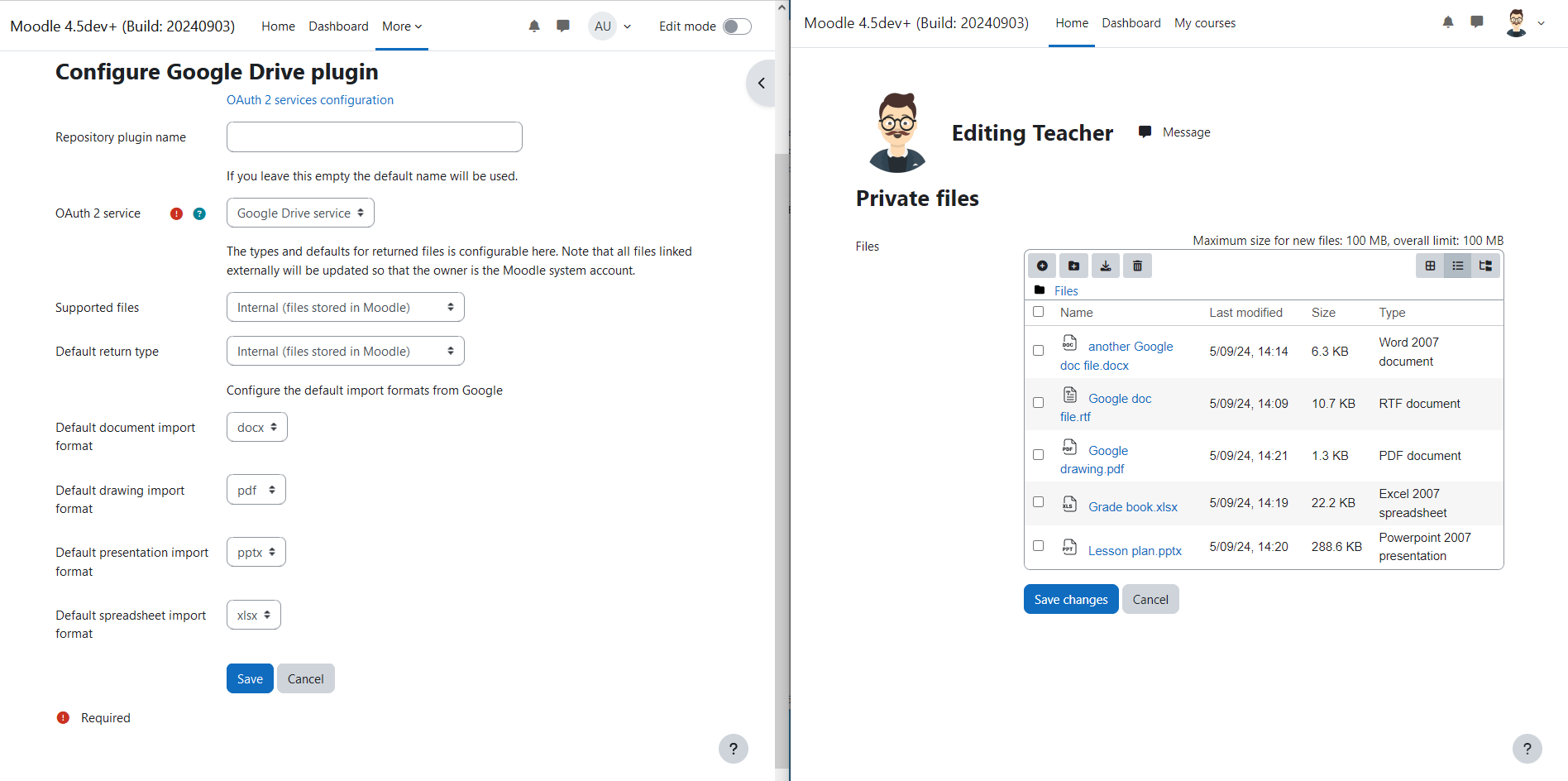Add a file in file manager
The height and width of the screenshot is (781, 1568).
(x=1043, y=266)
